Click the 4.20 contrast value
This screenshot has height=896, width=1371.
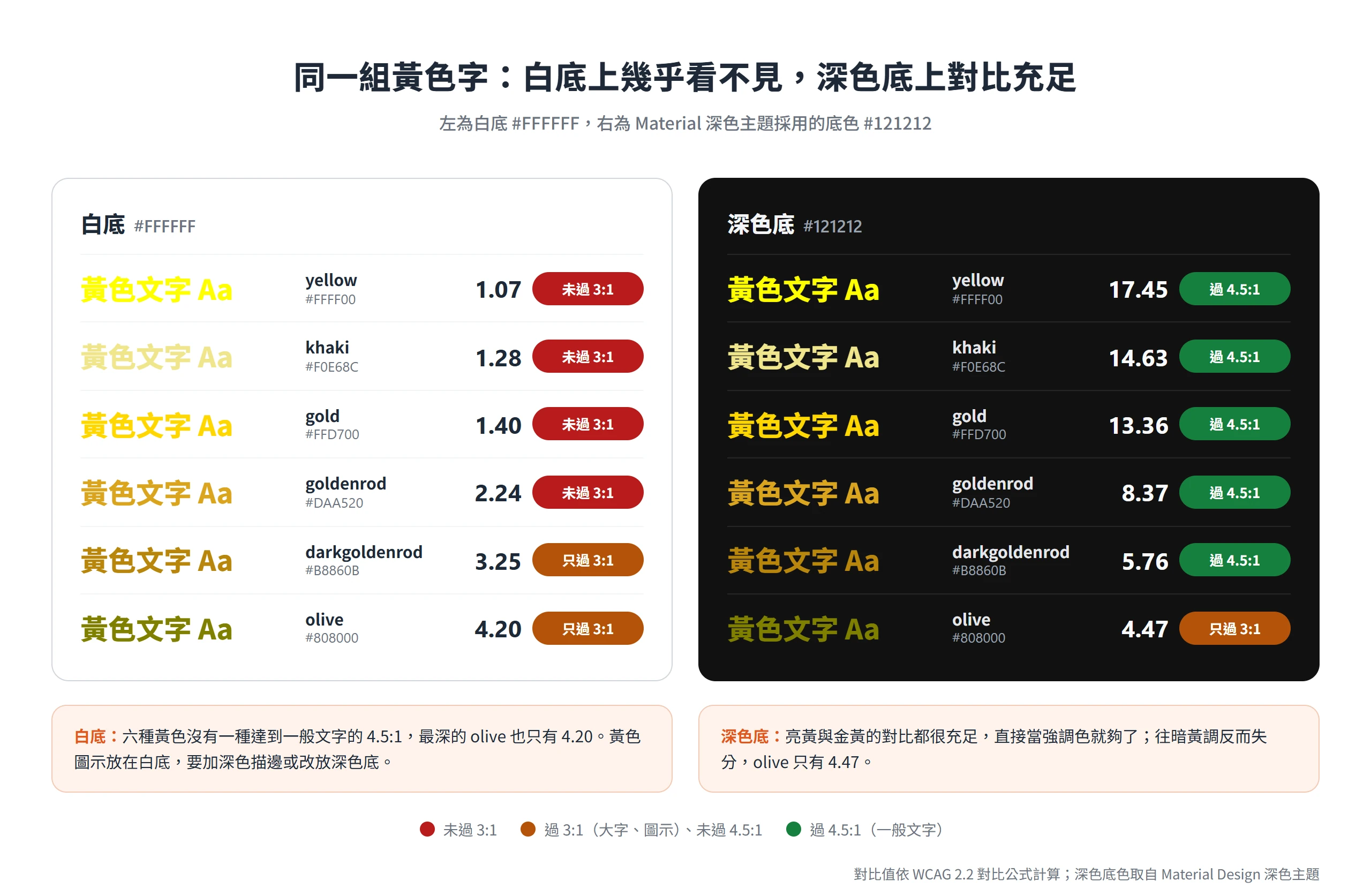(x=498, y=629)
